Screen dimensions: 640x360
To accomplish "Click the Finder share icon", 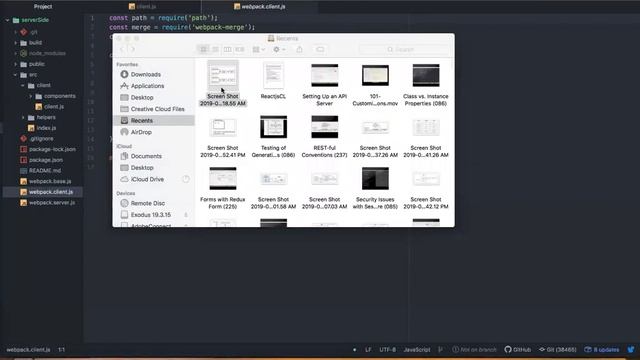I will coord(300,49).
